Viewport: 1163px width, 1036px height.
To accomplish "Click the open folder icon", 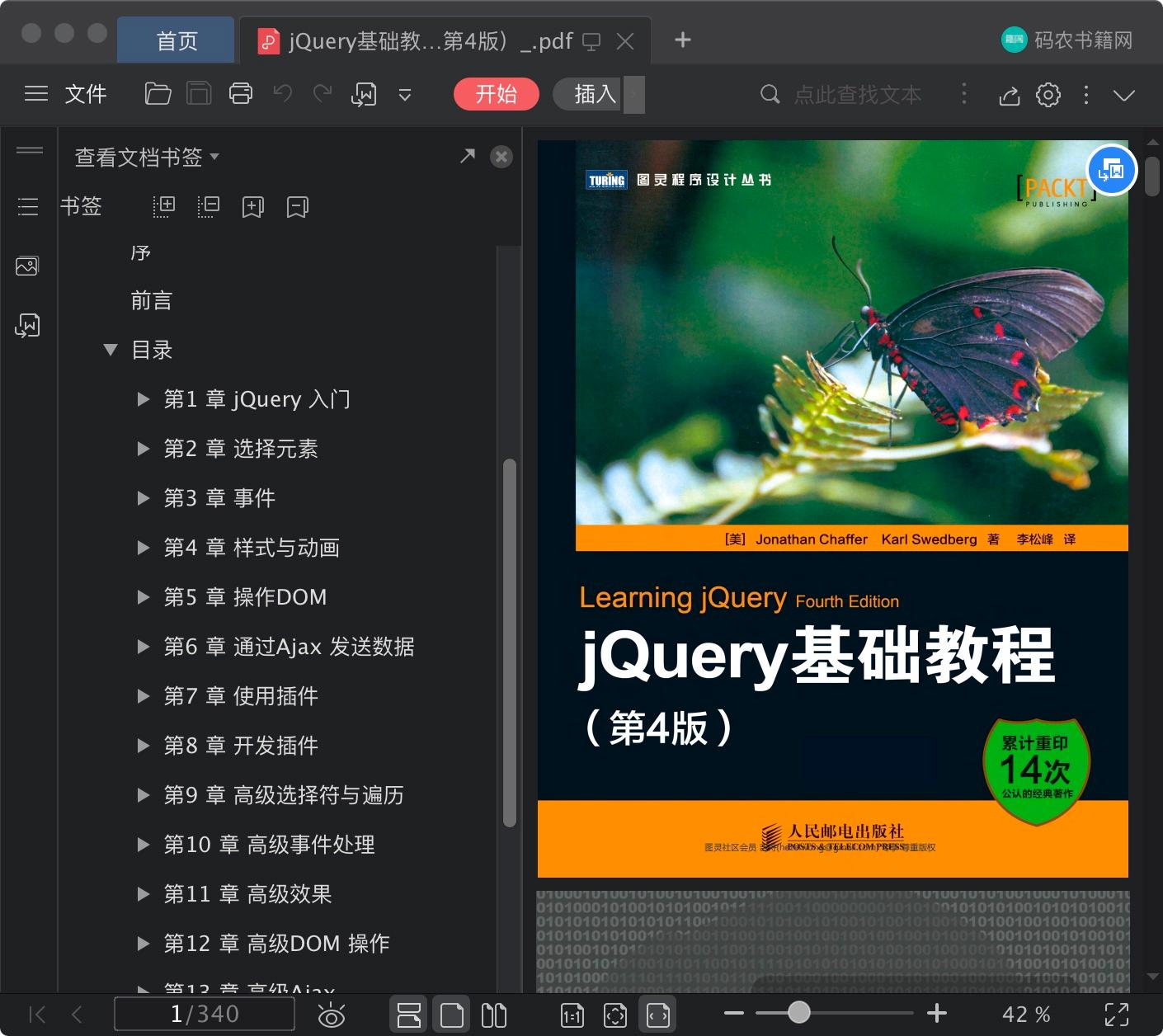I will [x=158, y=94].
